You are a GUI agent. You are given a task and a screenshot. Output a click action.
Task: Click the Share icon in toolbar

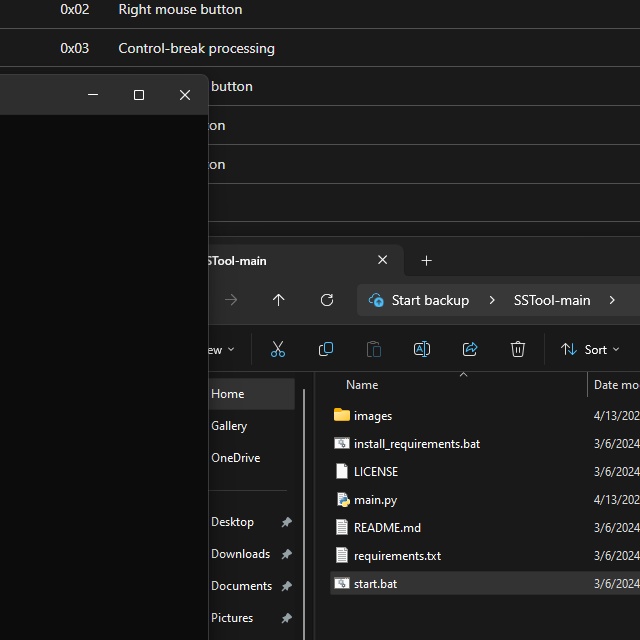click(x=470, y=349)
